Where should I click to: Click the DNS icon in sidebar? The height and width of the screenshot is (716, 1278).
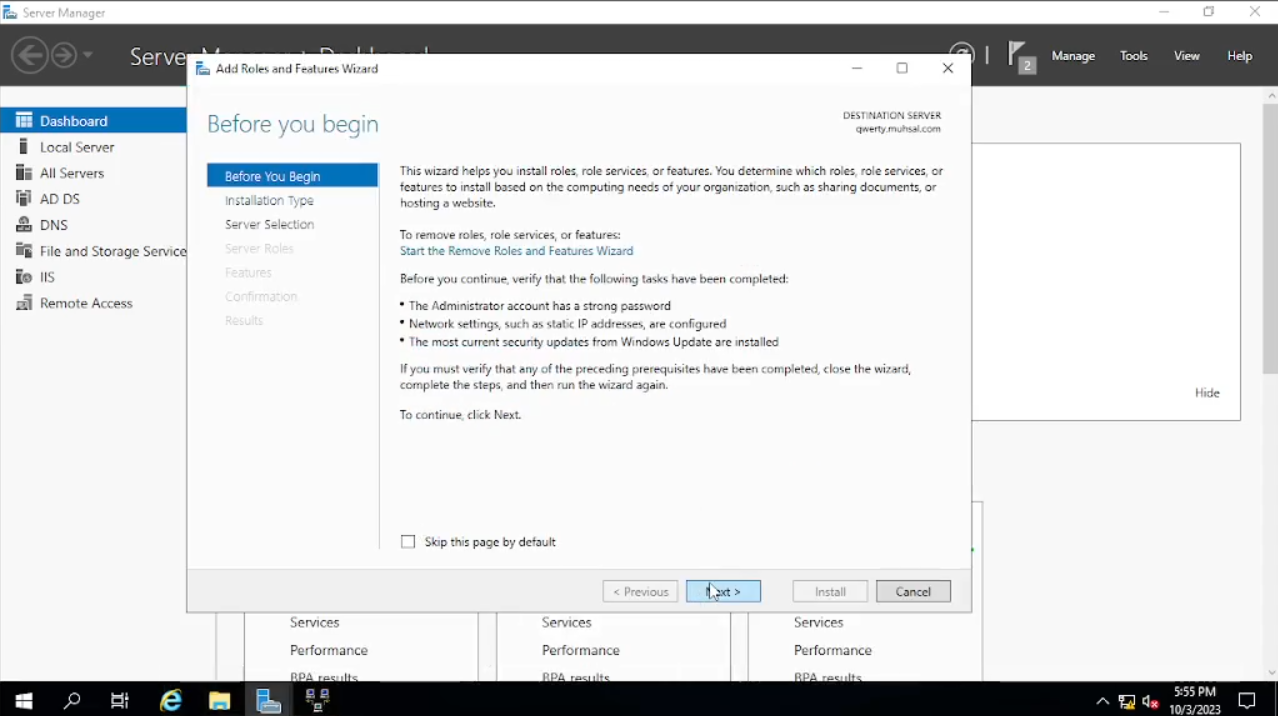click(24, 225)
